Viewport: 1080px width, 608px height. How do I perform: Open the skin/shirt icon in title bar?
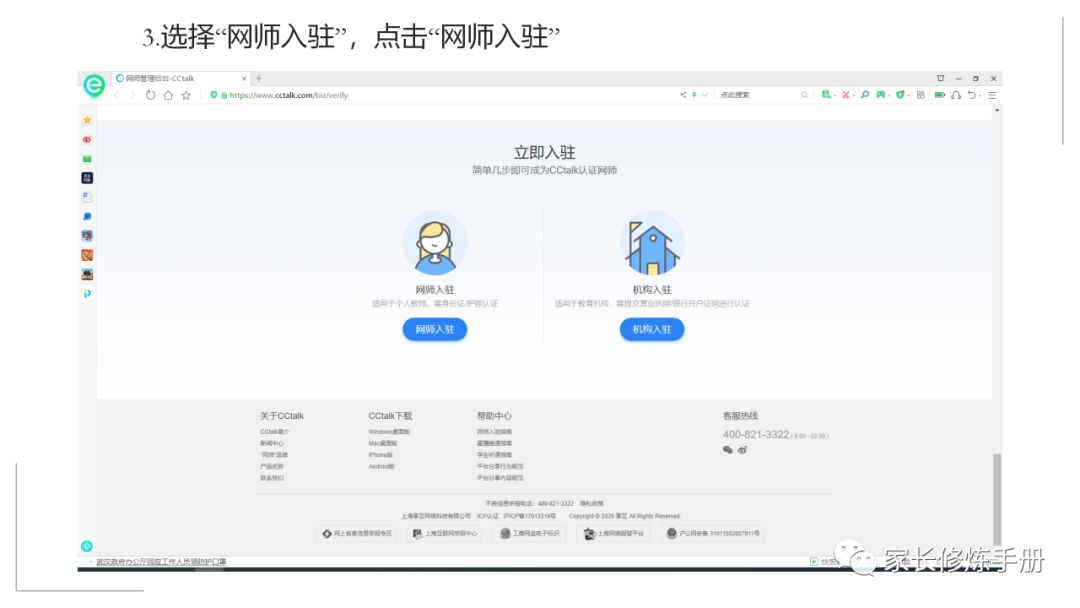[940, 78]
